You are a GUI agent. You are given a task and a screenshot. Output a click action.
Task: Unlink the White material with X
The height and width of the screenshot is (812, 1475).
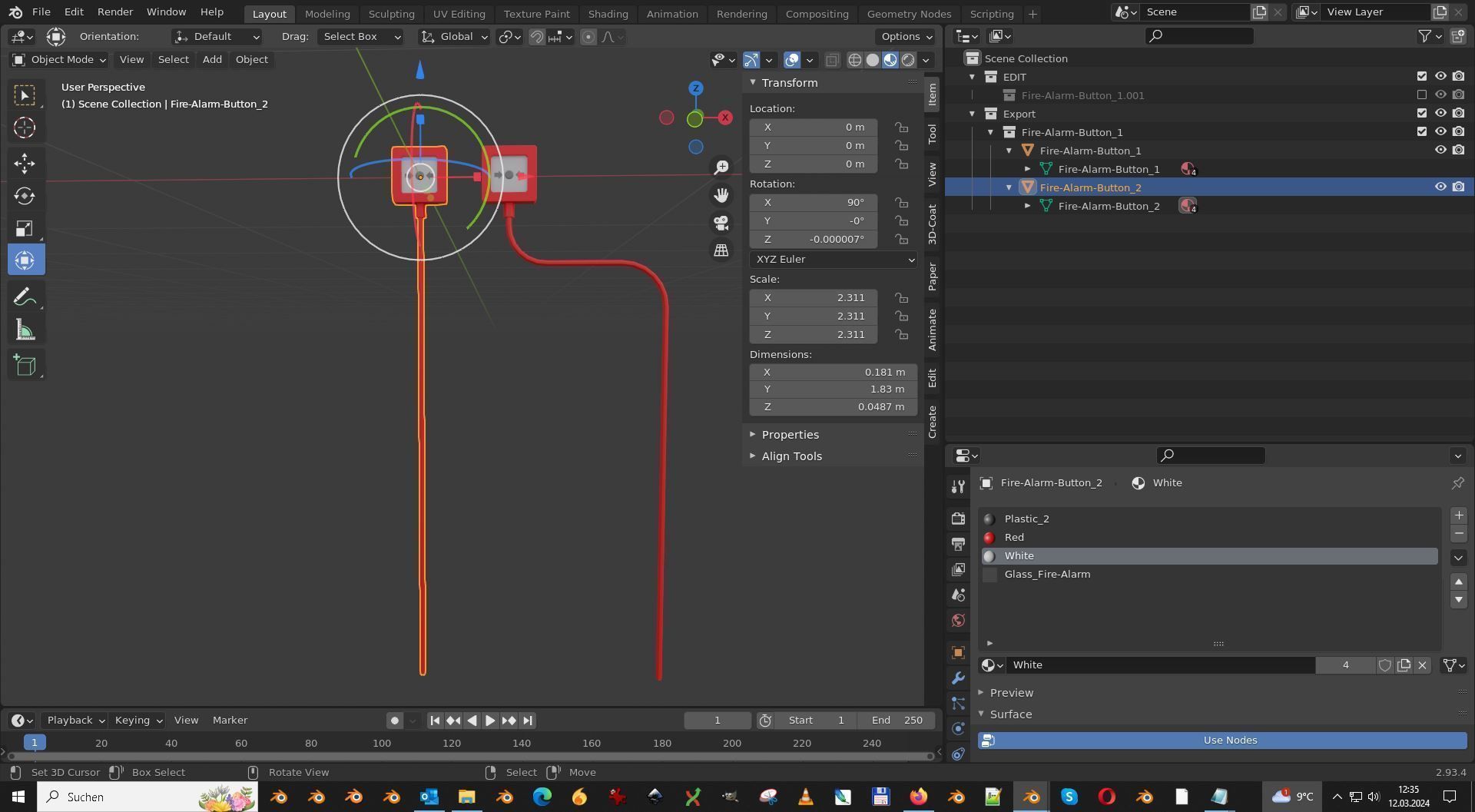tap(1422, 665)
